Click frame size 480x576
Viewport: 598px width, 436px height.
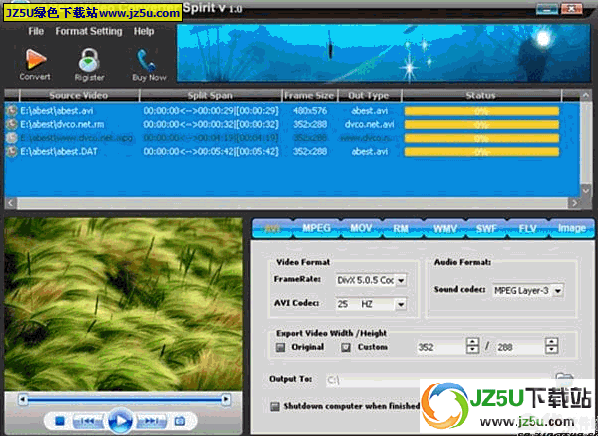pos(310,111)
